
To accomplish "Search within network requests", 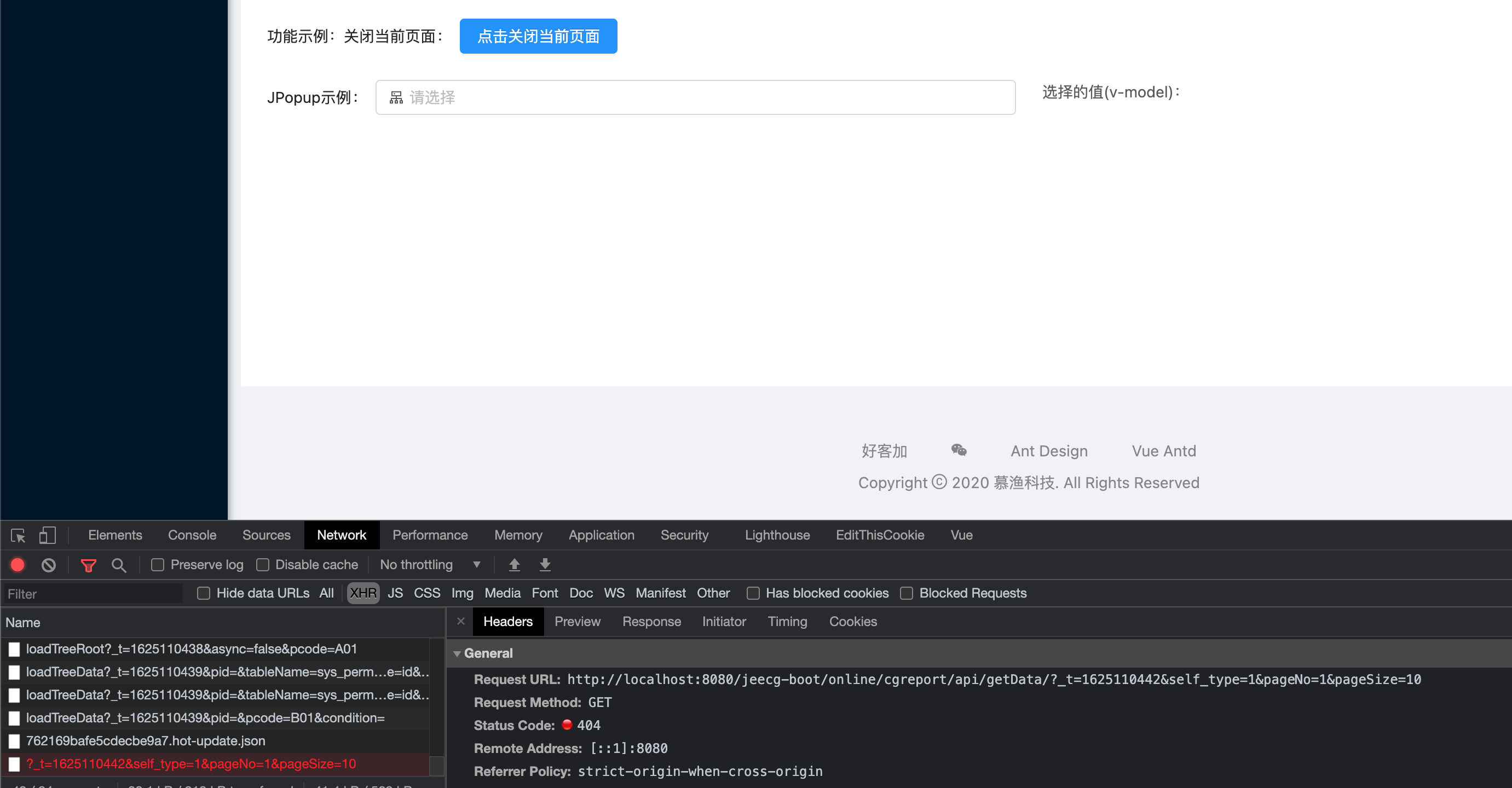I will pos(119,564).
